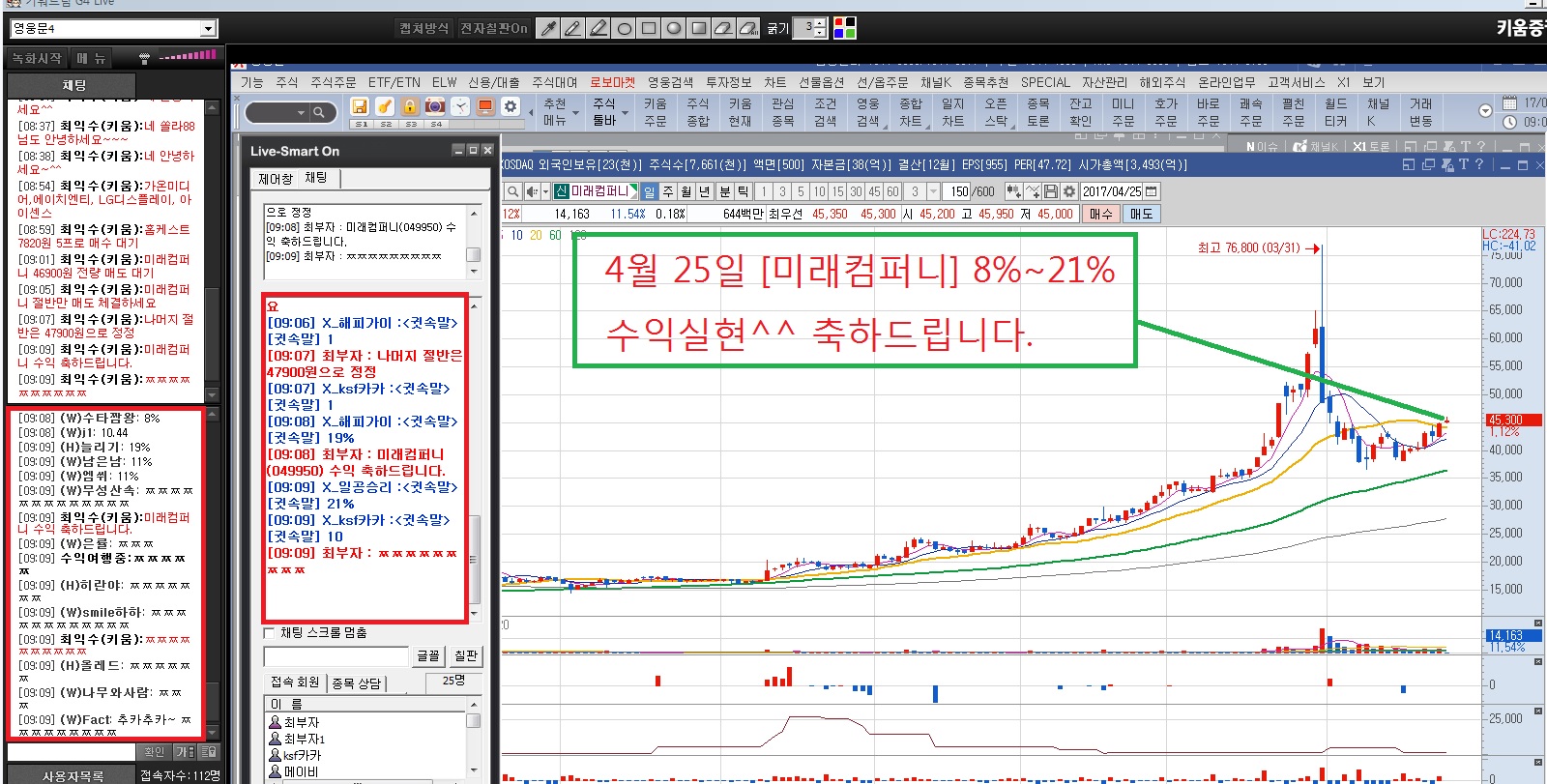This screenshot has height=784, width=1547.
Task: Select 틱 tick chart period
Action: (x=744, y=191)
